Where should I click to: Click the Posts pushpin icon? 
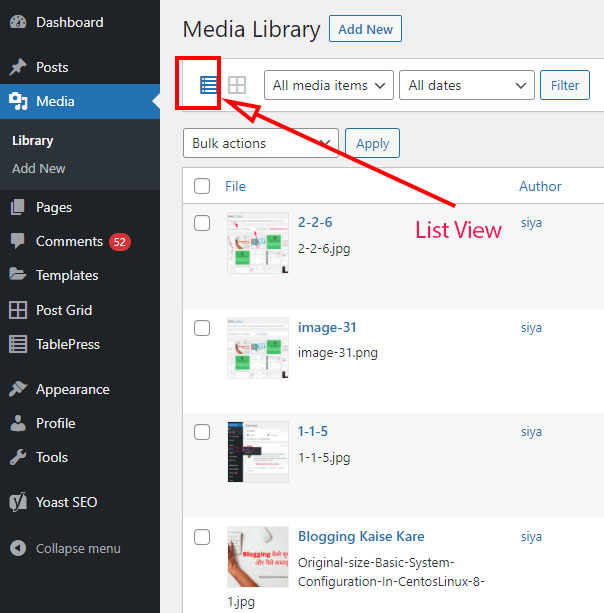[18, 67]
